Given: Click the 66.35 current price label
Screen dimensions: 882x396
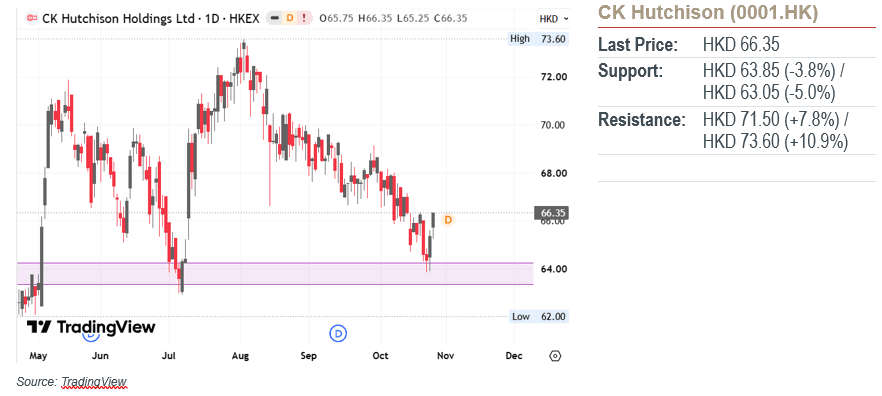Looking at the screenshot, I should (551, 213).
